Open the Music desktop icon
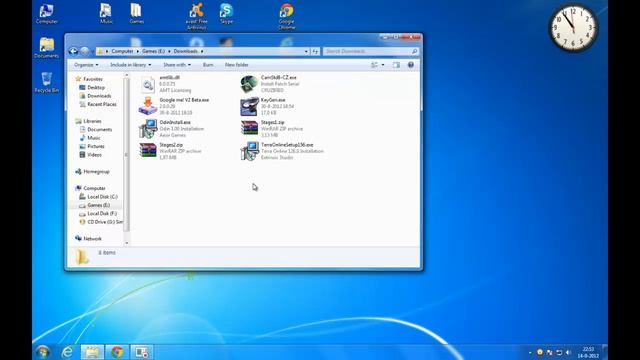This screenshot has height=360, width=640. [x=106, y=13]
